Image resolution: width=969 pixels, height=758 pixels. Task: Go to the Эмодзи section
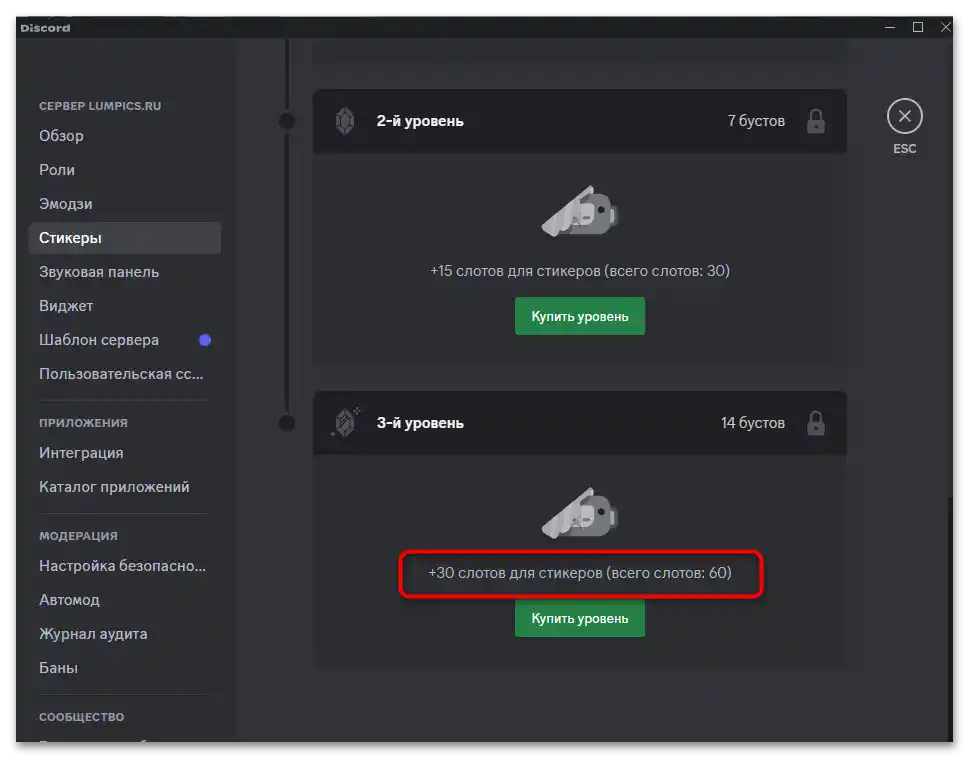click(124, 204)
